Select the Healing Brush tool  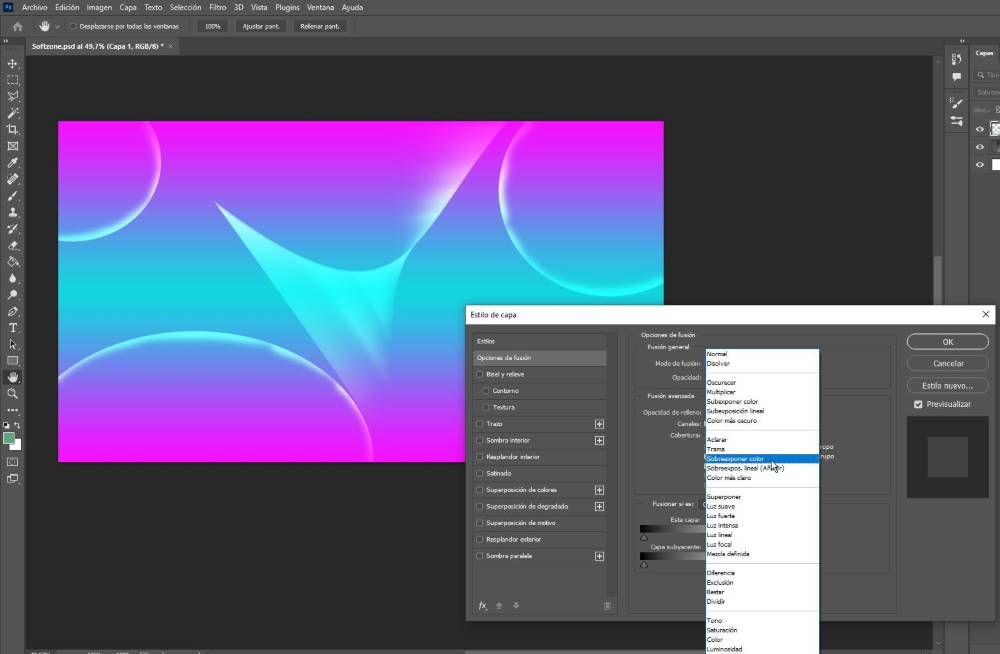click(12, 179)
